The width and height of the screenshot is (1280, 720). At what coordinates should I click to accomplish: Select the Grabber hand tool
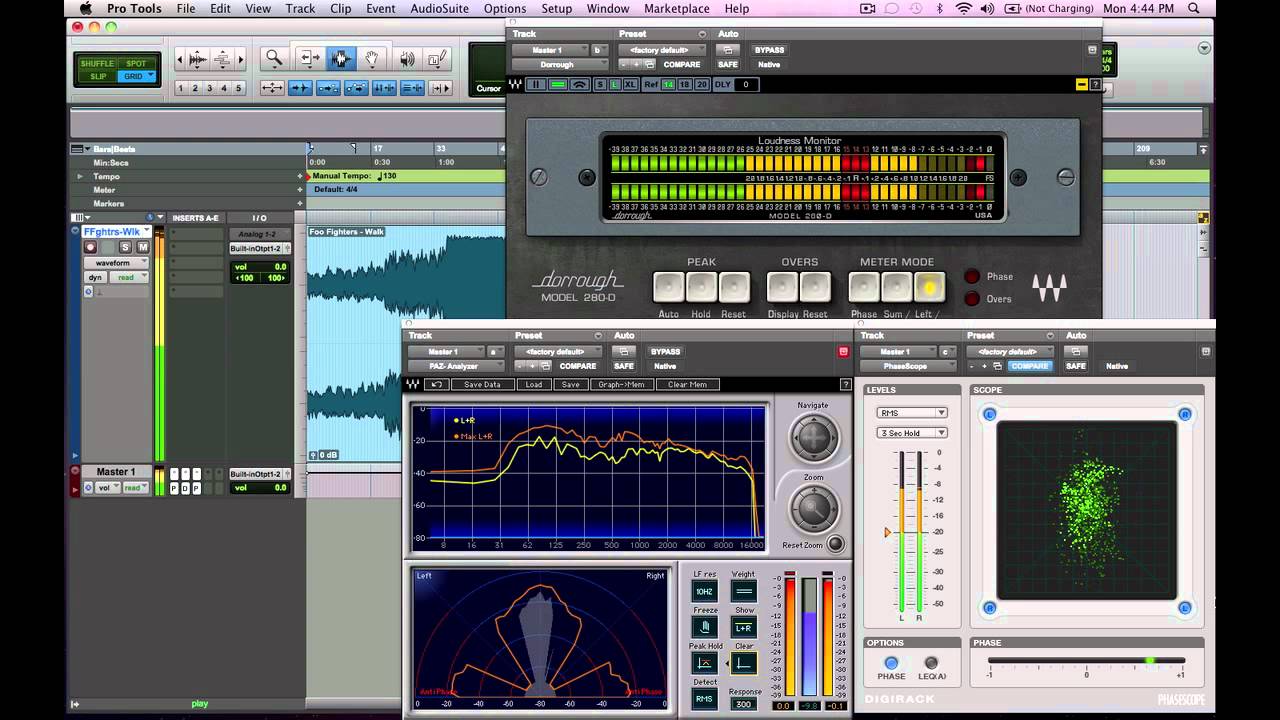[x=372, y=59]
